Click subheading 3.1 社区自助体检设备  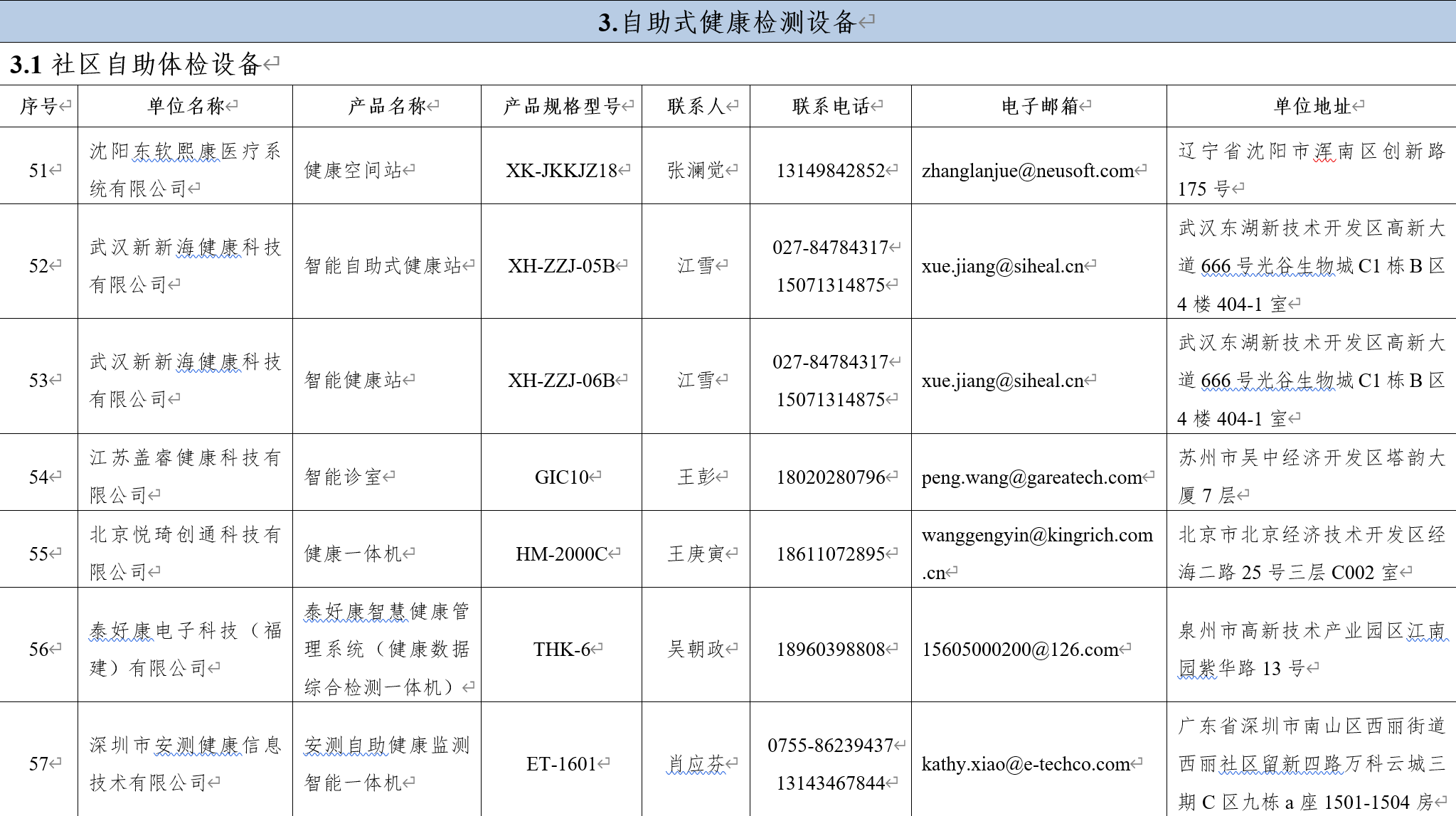(x=135, y=65)
